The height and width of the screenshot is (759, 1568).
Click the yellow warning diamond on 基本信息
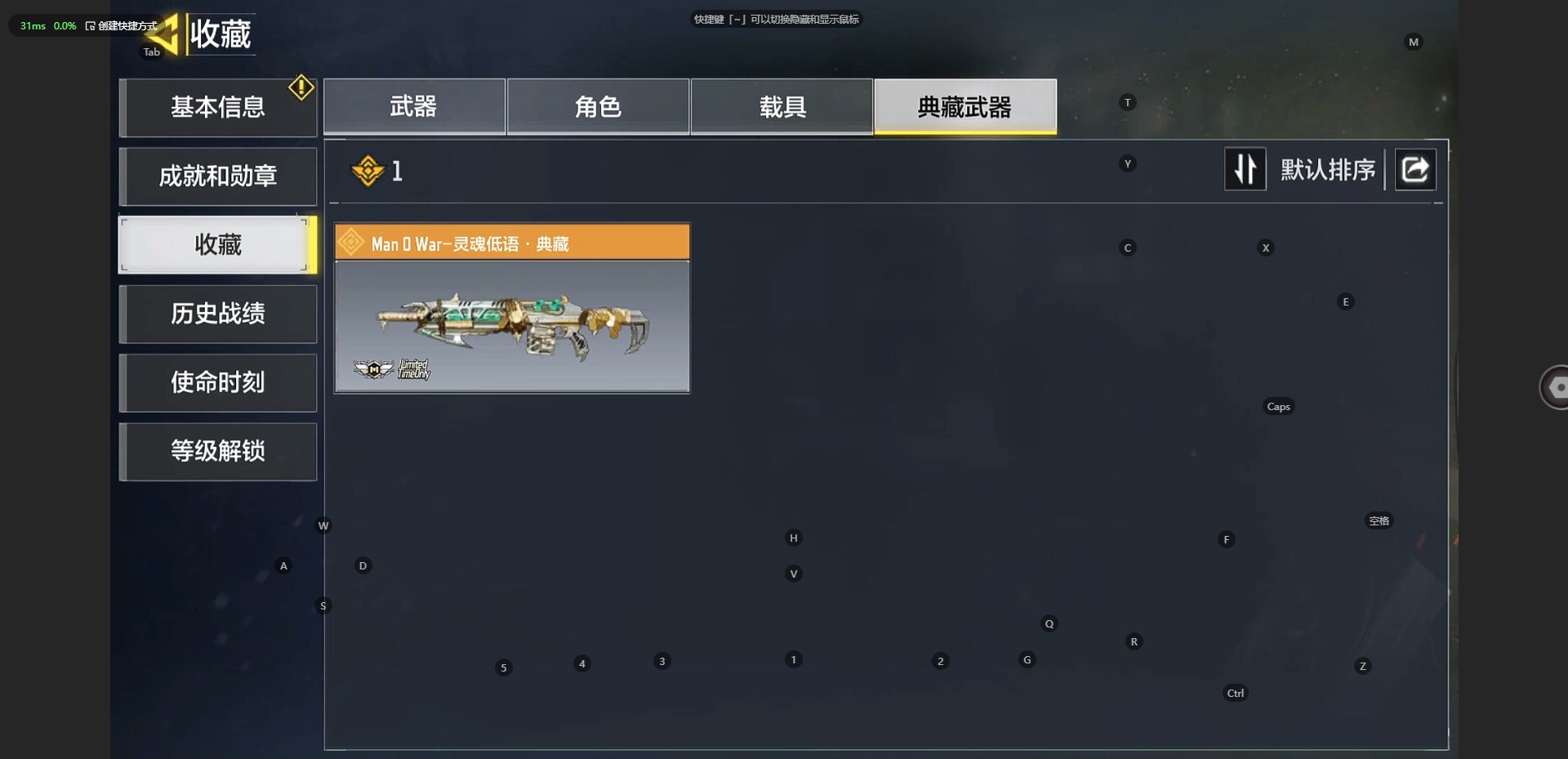point(301,87)
